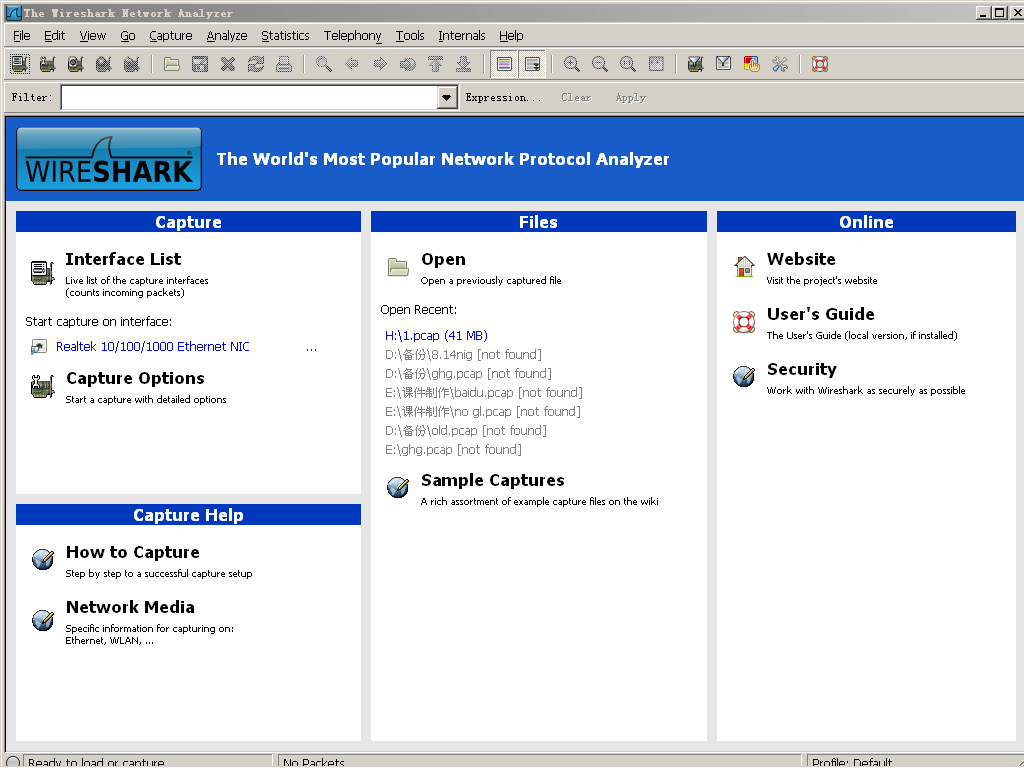The width and height of the screenshot is (1024, 768).
Task: Click the ellipsis beside Realtek interface
Action: coord(312,348)
